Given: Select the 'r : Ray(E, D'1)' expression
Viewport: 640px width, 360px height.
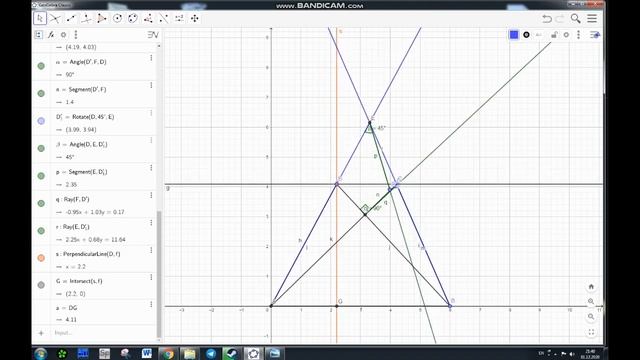Looking at the screenshot, I should (73, 227).
